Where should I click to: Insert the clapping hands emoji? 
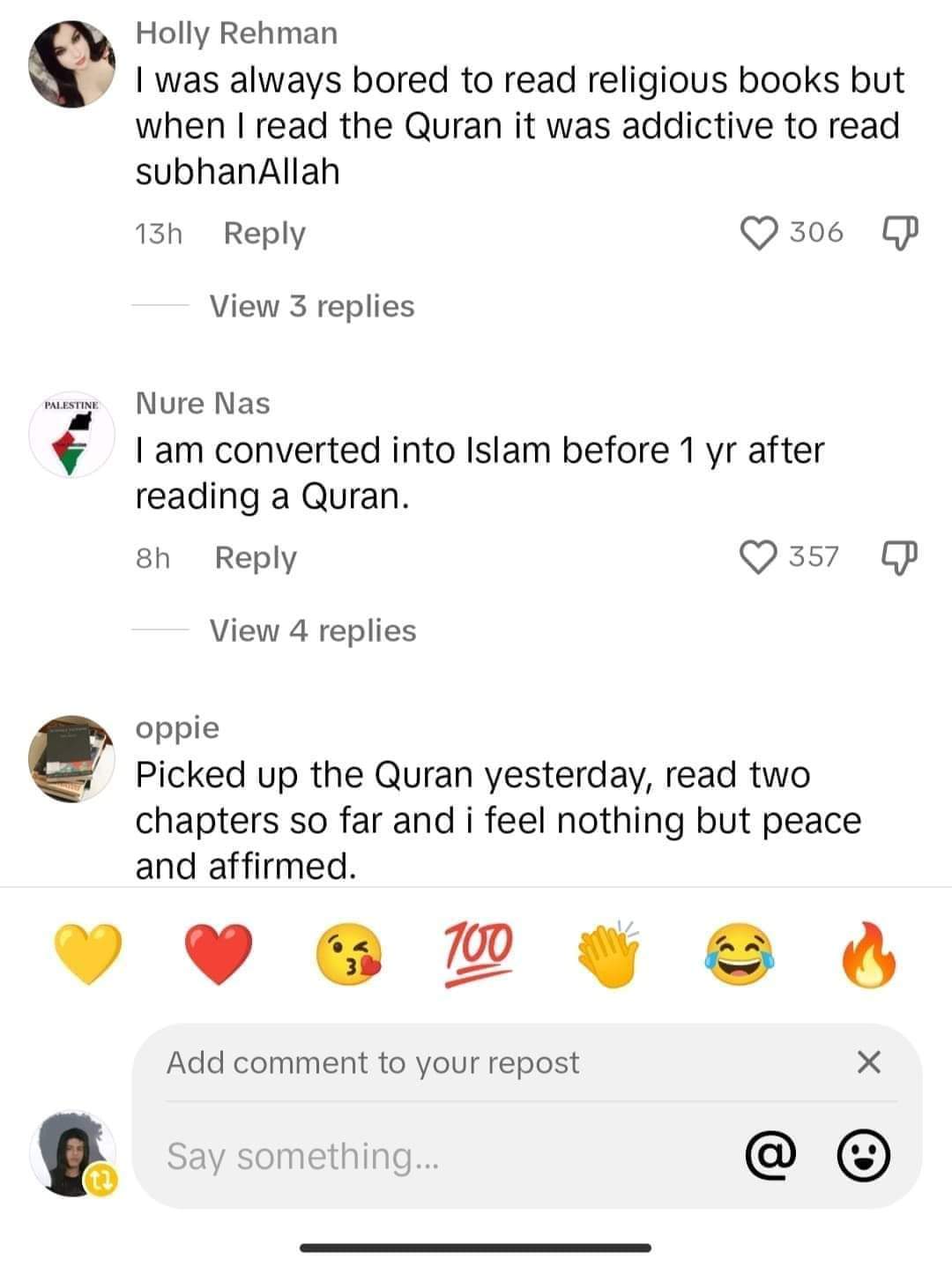[608, 953]
